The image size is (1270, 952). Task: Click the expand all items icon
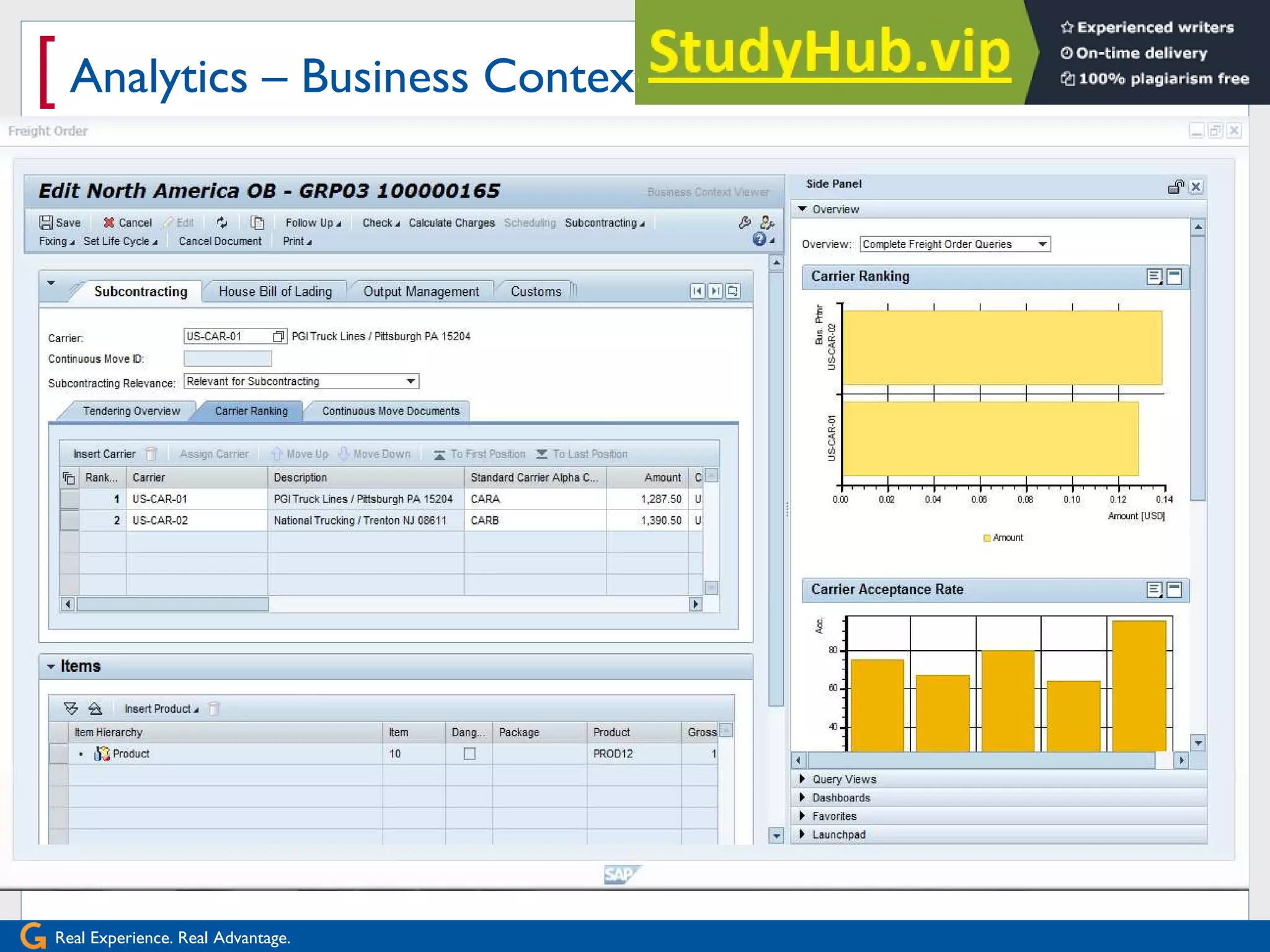71,708
